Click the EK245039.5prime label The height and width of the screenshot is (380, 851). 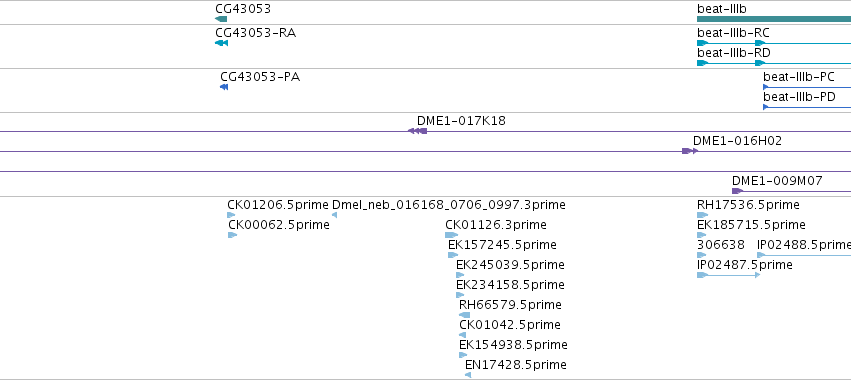click(510, 264)
